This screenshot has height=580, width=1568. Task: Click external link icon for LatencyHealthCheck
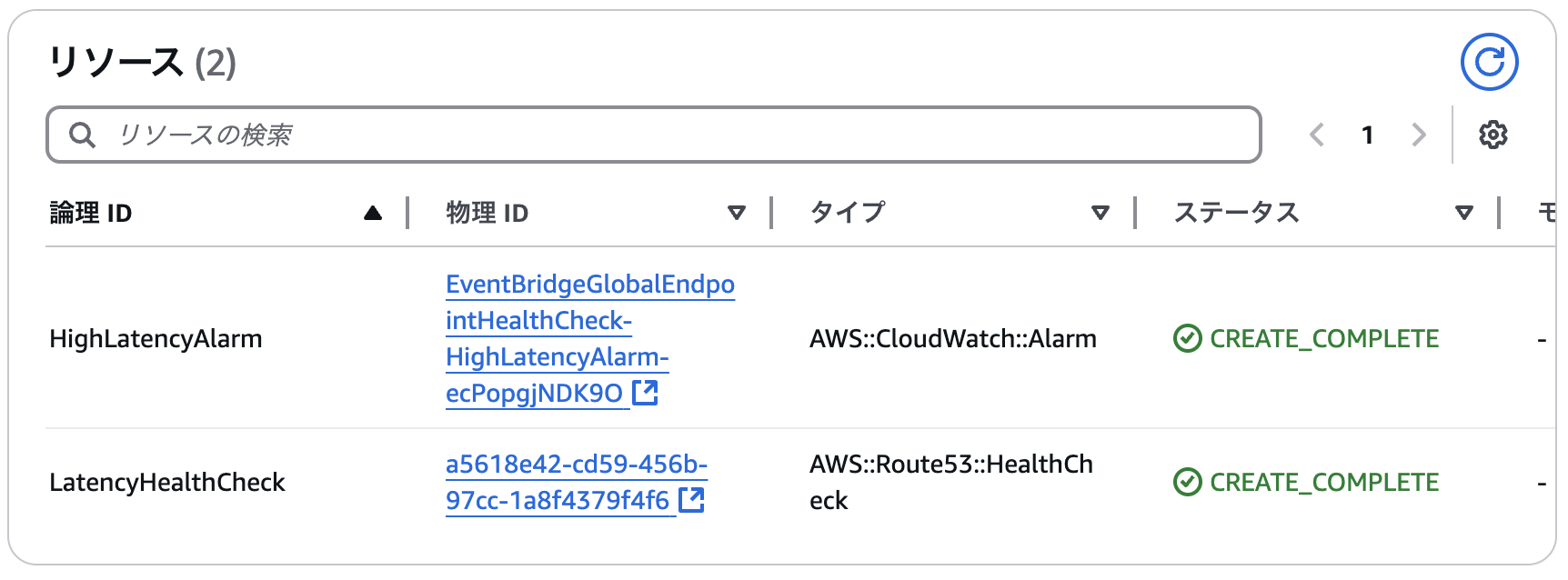point(691,500)
